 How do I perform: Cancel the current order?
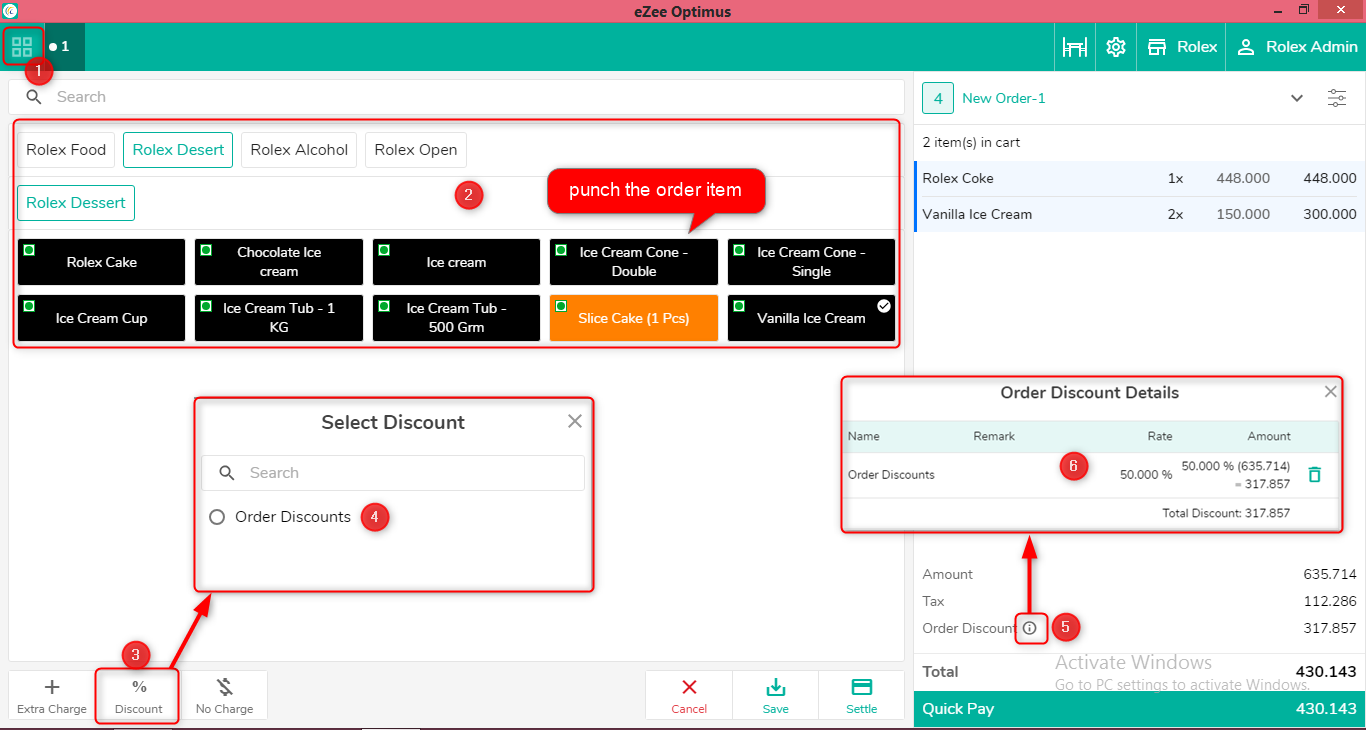pyautogui.click(x=689, y=696)
